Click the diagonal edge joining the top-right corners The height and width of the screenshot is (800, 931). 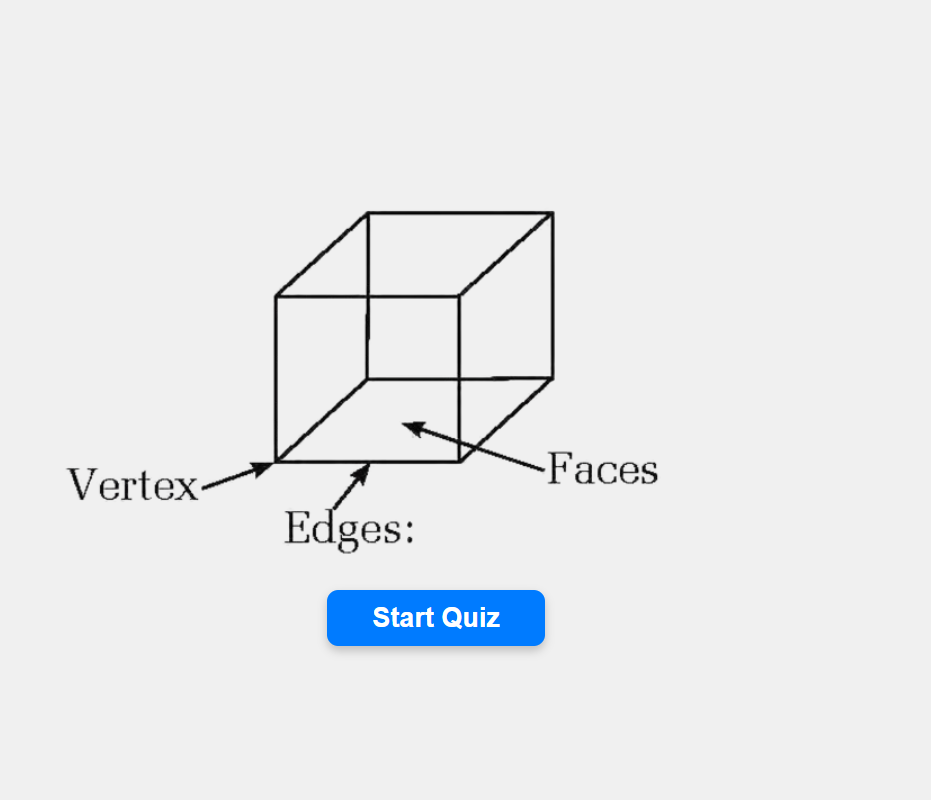(x=507, y=254)
